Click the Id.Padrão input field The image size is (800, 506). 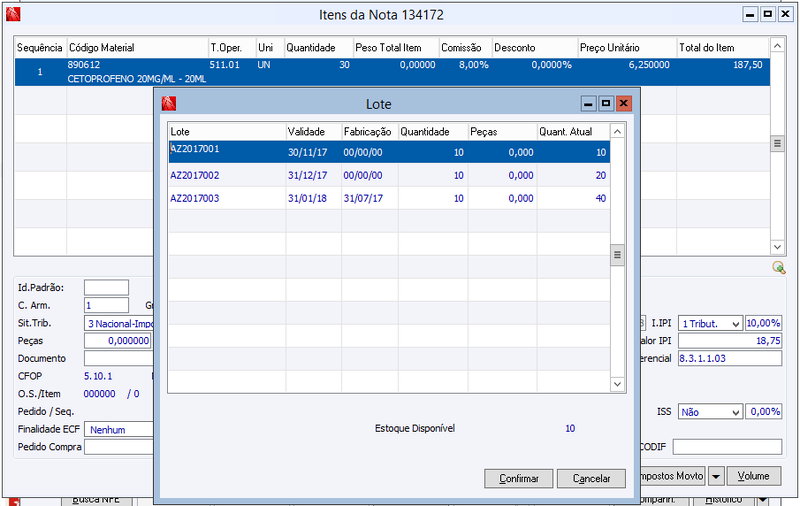[106, 287]
